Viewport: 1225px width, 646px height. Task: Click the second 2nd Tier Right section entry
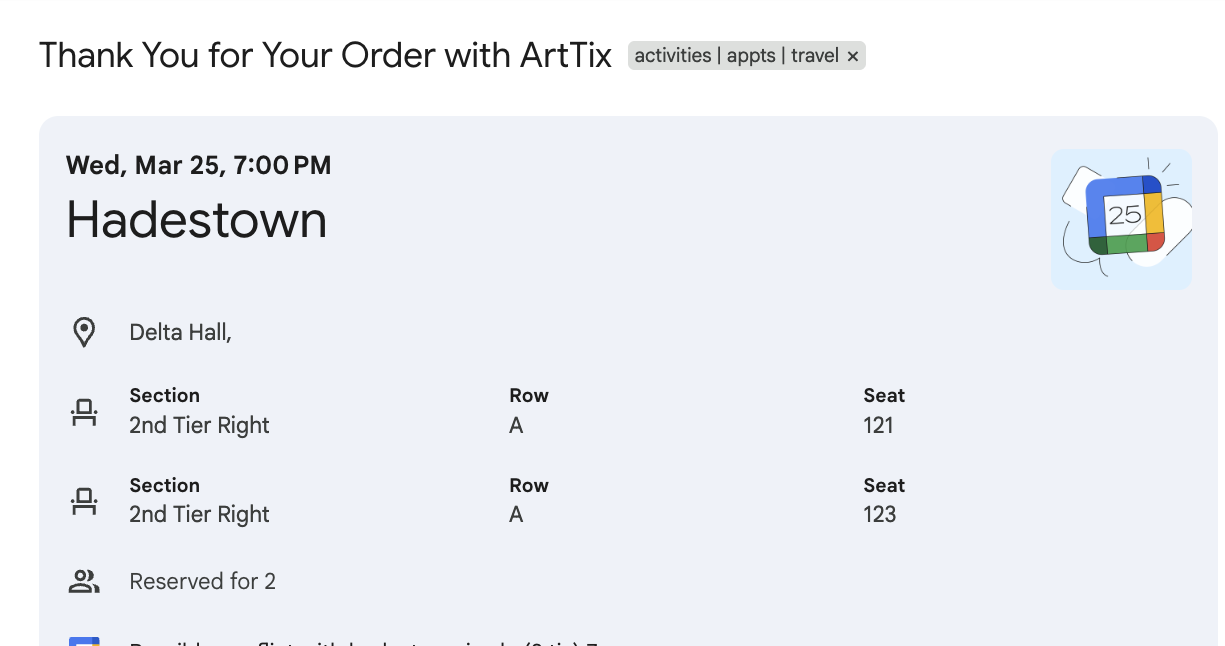coord(199,514)
